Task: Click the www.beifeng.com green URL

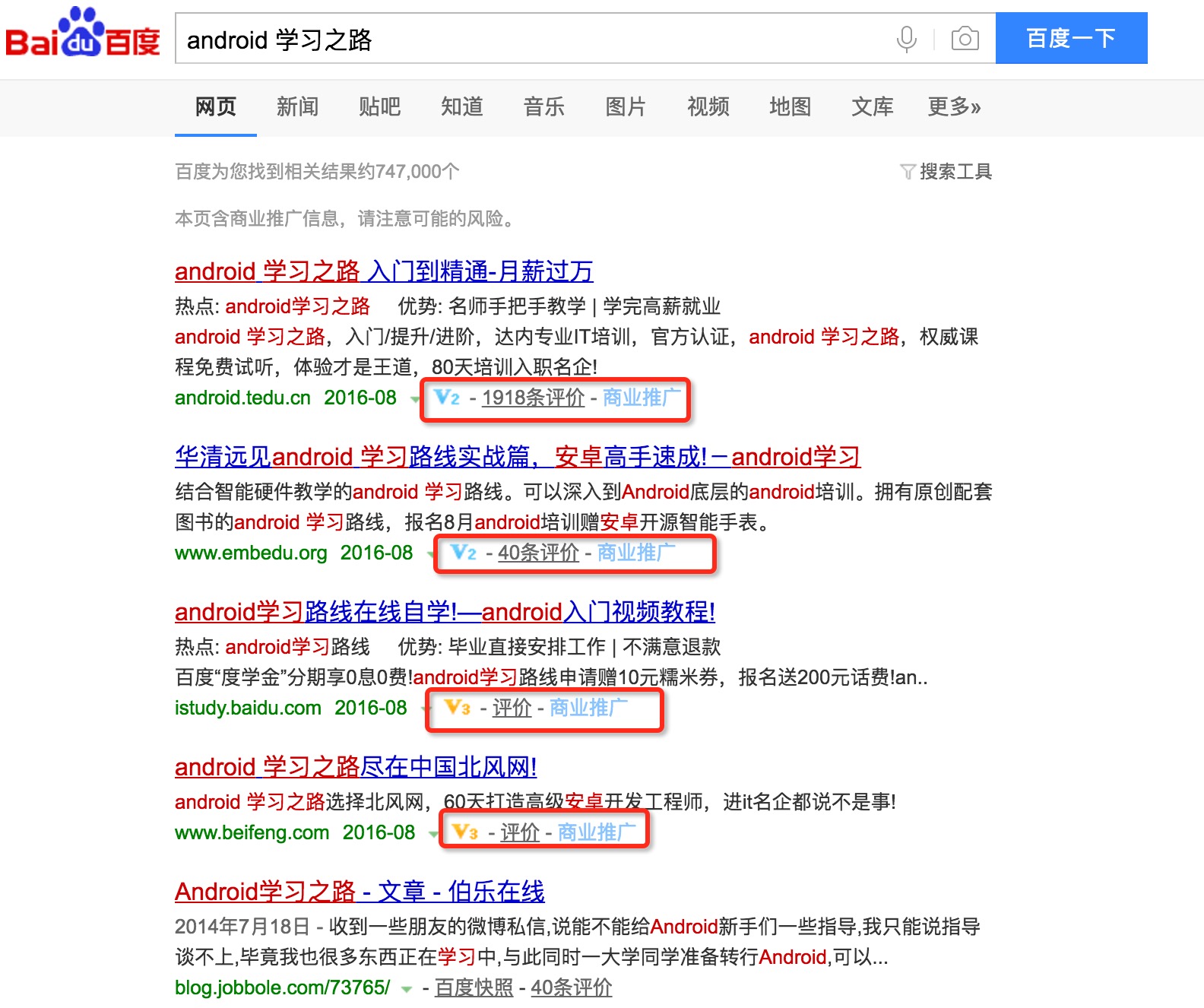Action: click(252, 832)
